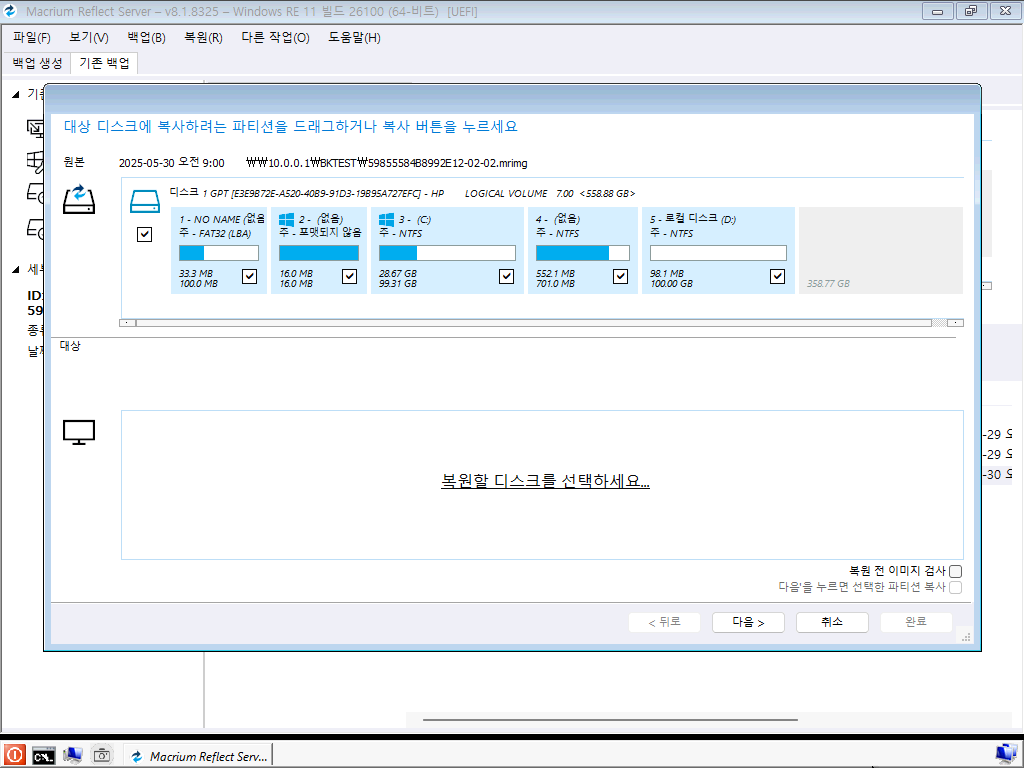This screenshot has height=768, width=1024.
Task: Minimize the Macrium Reflect window
Action: tap(938, 11)
